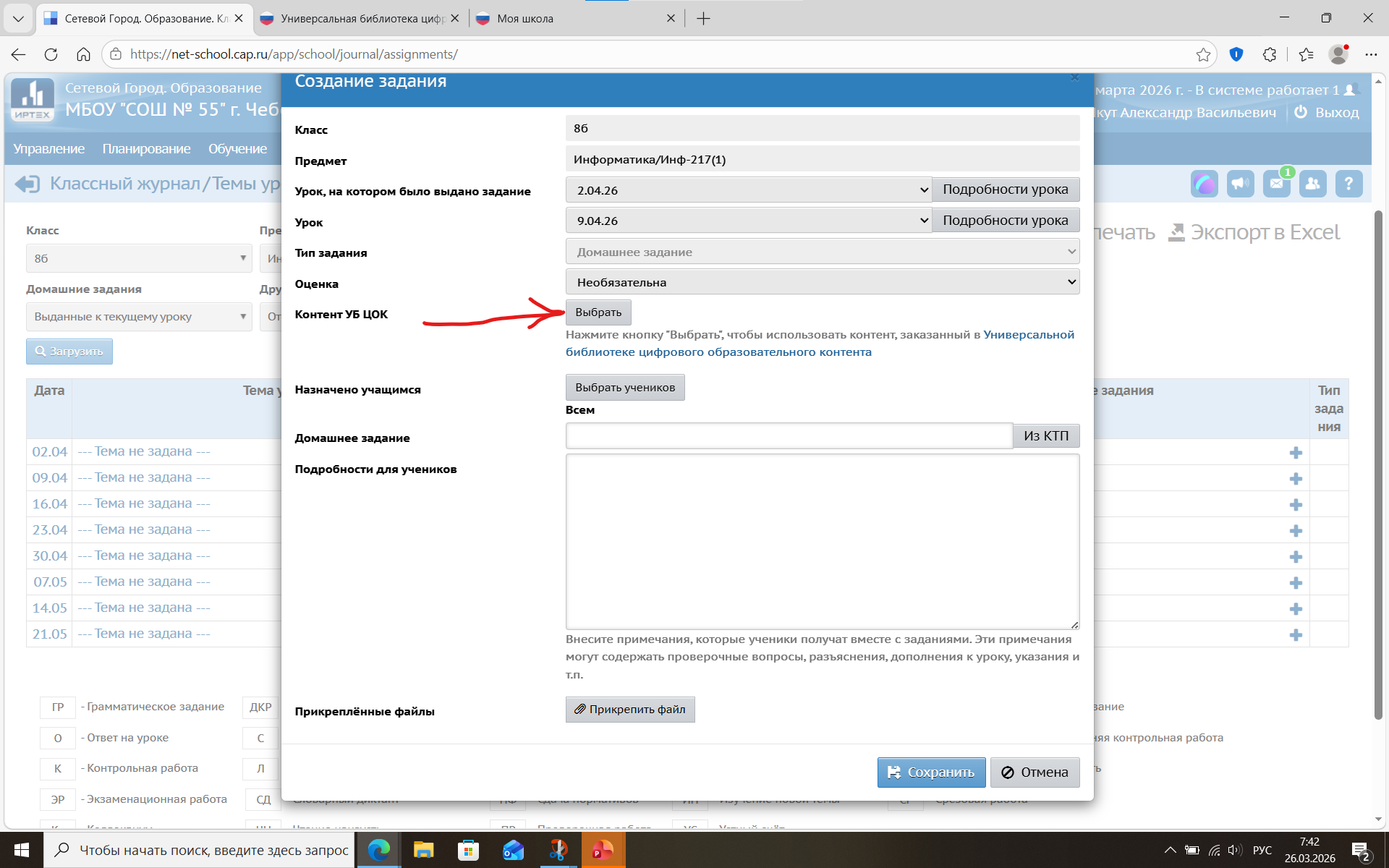Viewport: 1389px width, 868px height.
Task: Click the help question mark icon
Action: point(1348,184)
